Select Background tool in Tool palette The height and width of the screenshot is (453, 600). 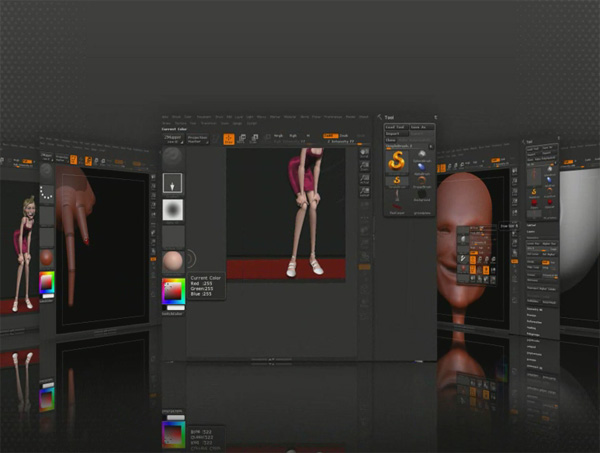[422, 195]
